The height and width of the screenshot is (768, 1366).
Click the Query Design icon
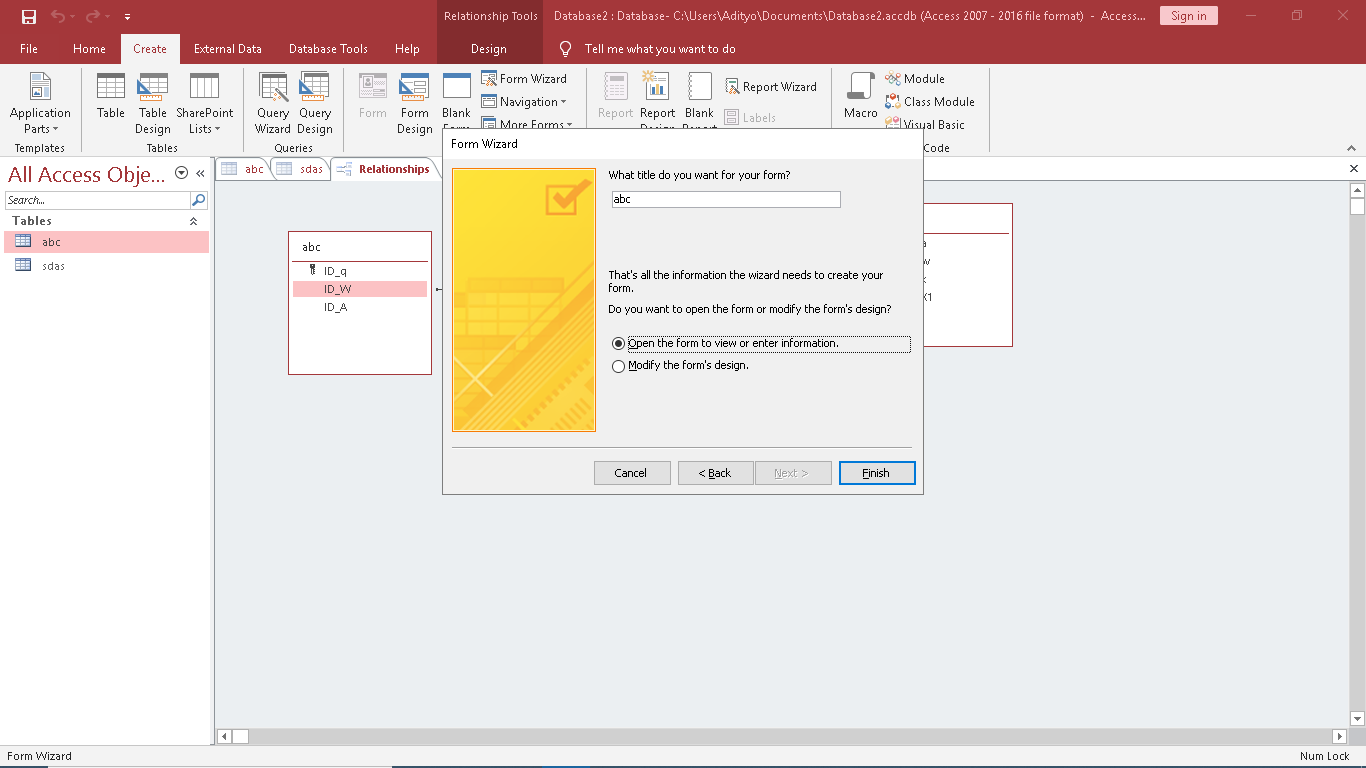pos(314,103)
